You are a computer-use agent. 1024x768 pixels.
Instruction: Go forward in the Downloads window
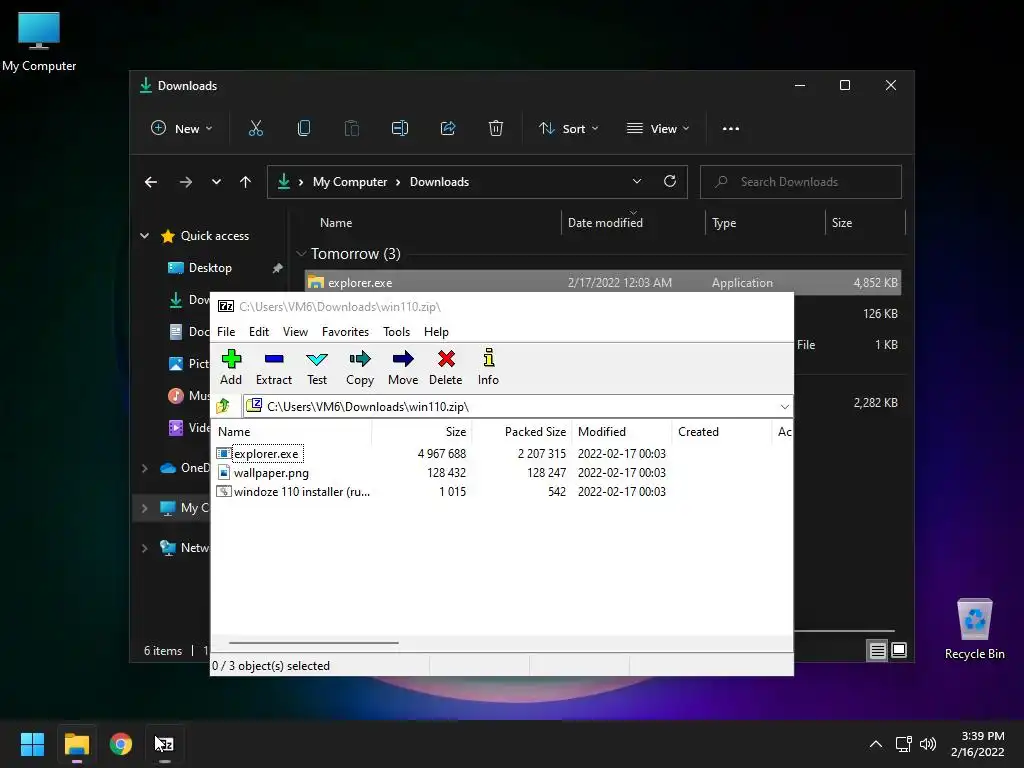point(185,182)
